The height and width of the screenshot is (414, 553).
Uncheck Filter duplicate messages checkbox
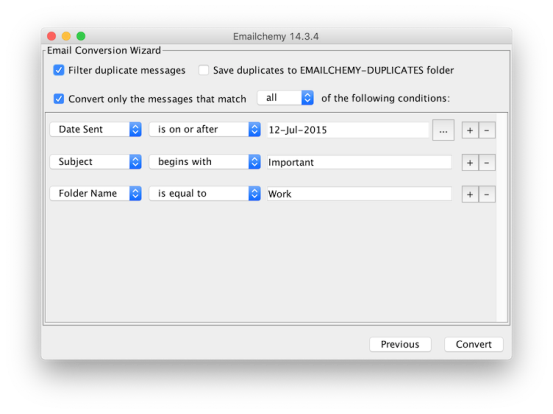(59, 70)
